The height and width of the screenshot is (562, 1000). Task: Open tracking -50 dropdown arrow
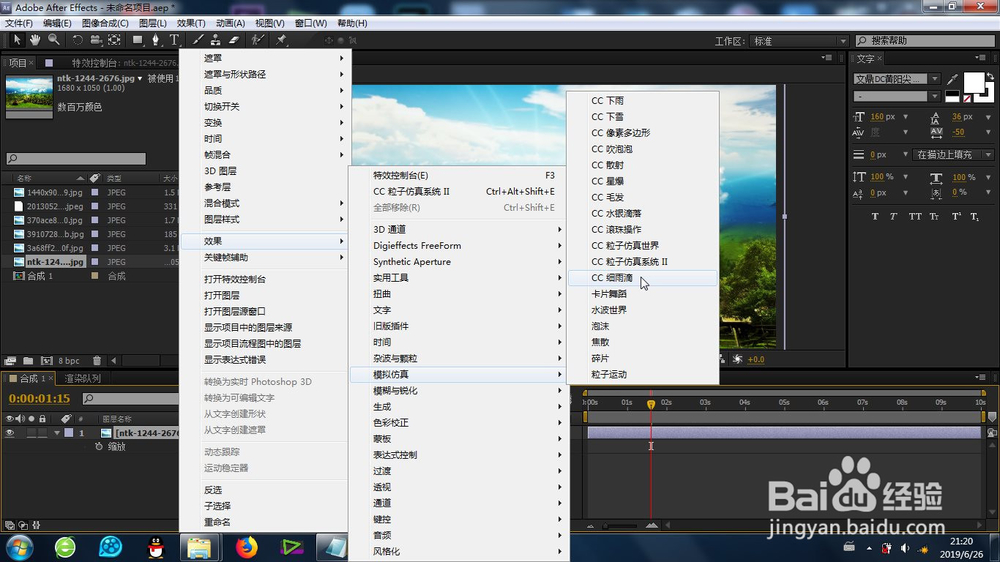click(989, 133)
